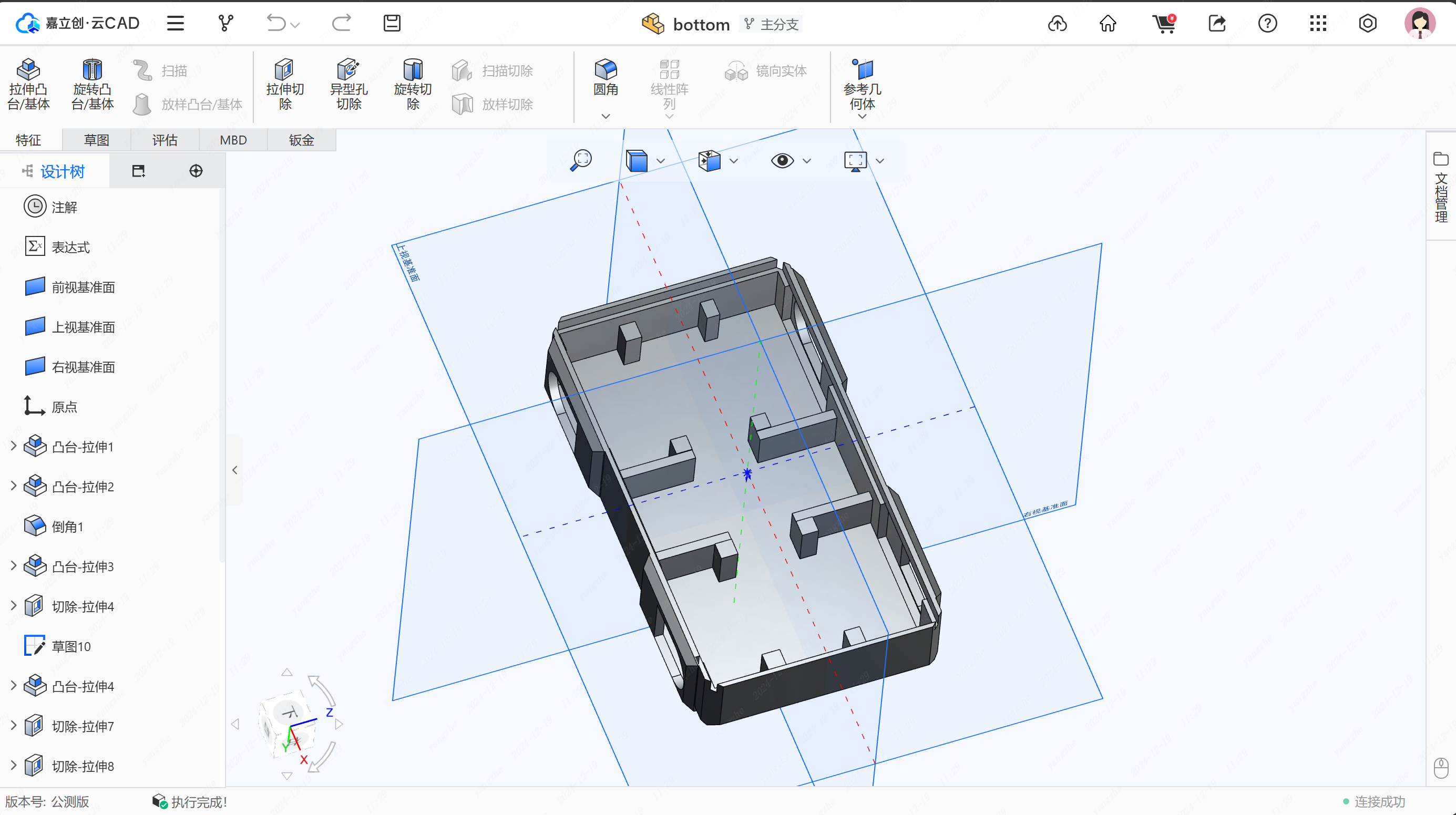Expand the 凸台-拉伸1 feature node
Viewport: 1456px width, 815px height.
coord(14,446)
